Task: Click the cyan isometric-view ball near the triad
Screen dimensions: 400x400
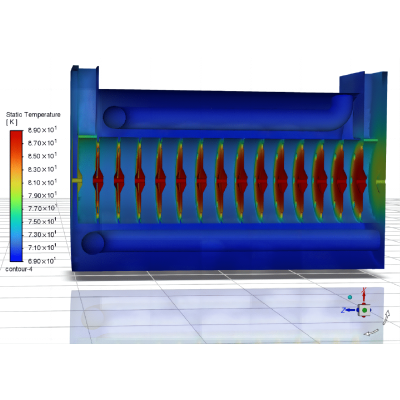Action: click(x=350, y=297)
